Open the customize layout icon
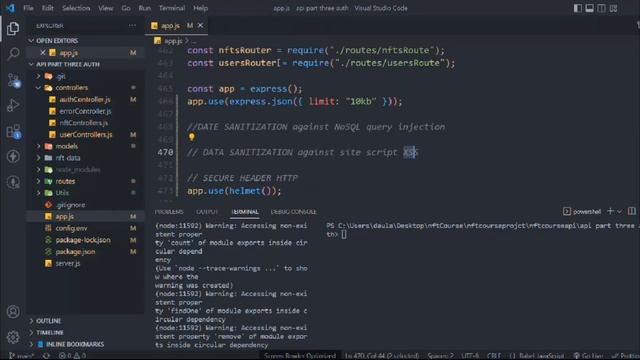This screenshot has height=360, width=640. point(613,8)
